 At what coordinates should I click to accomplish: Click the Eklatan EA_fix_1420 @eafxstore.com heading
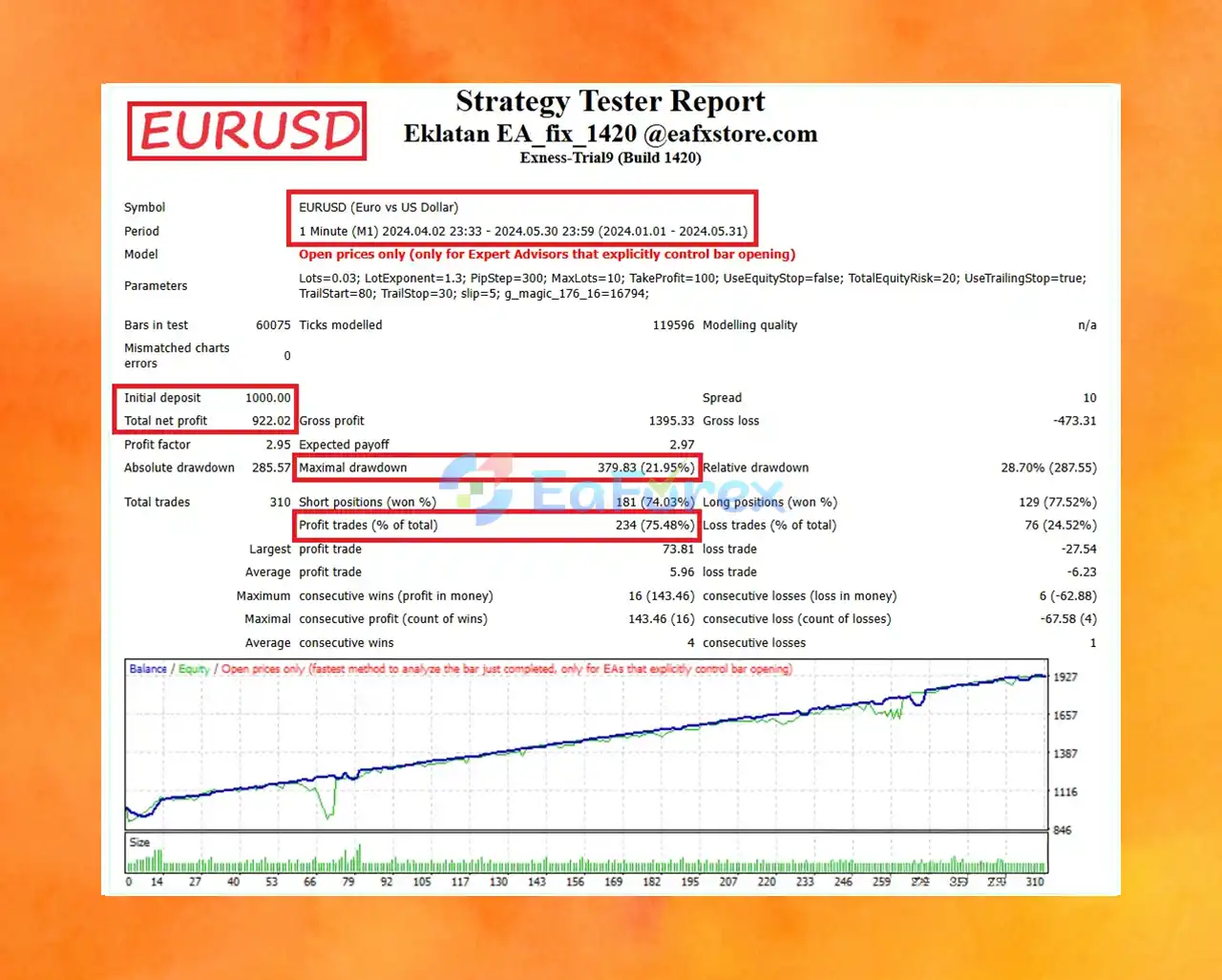610,134
